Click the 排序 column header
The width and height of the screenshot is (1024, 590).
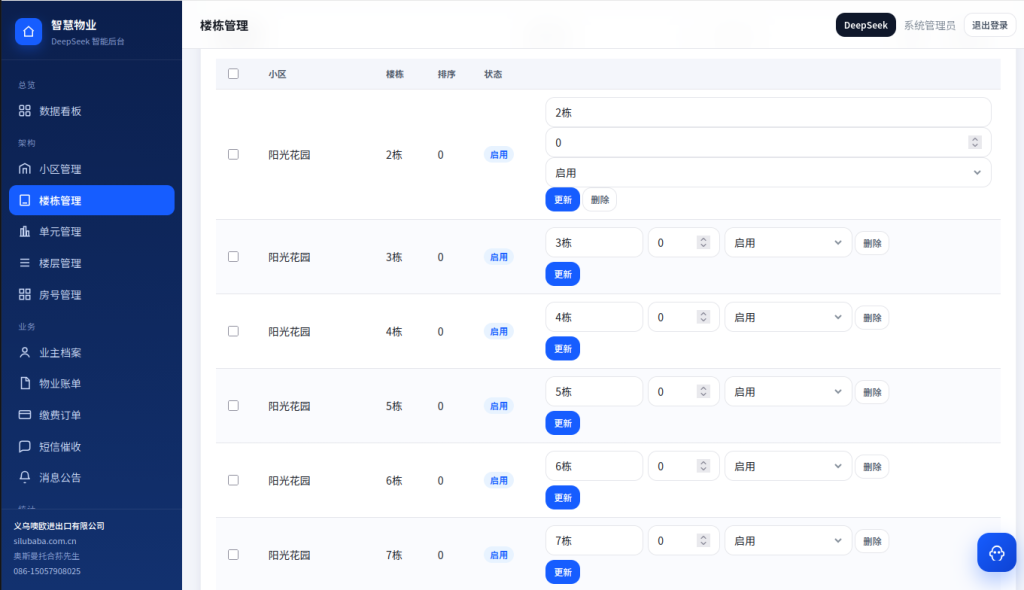click(447, 74)
